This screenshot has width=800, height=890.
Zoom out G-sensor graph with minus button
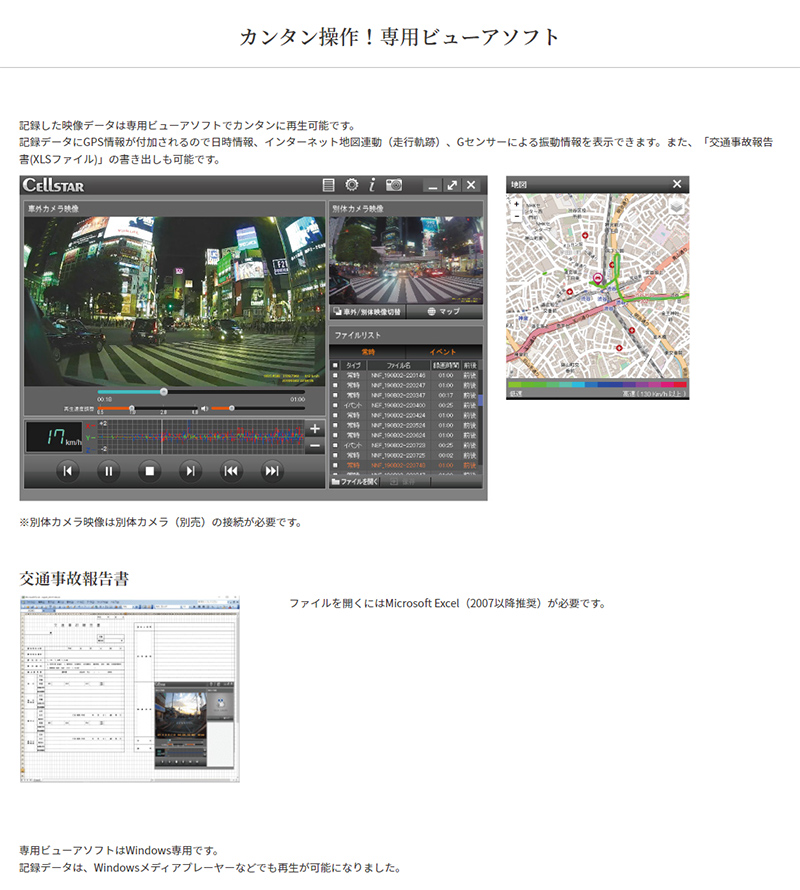tap(315, 446)
